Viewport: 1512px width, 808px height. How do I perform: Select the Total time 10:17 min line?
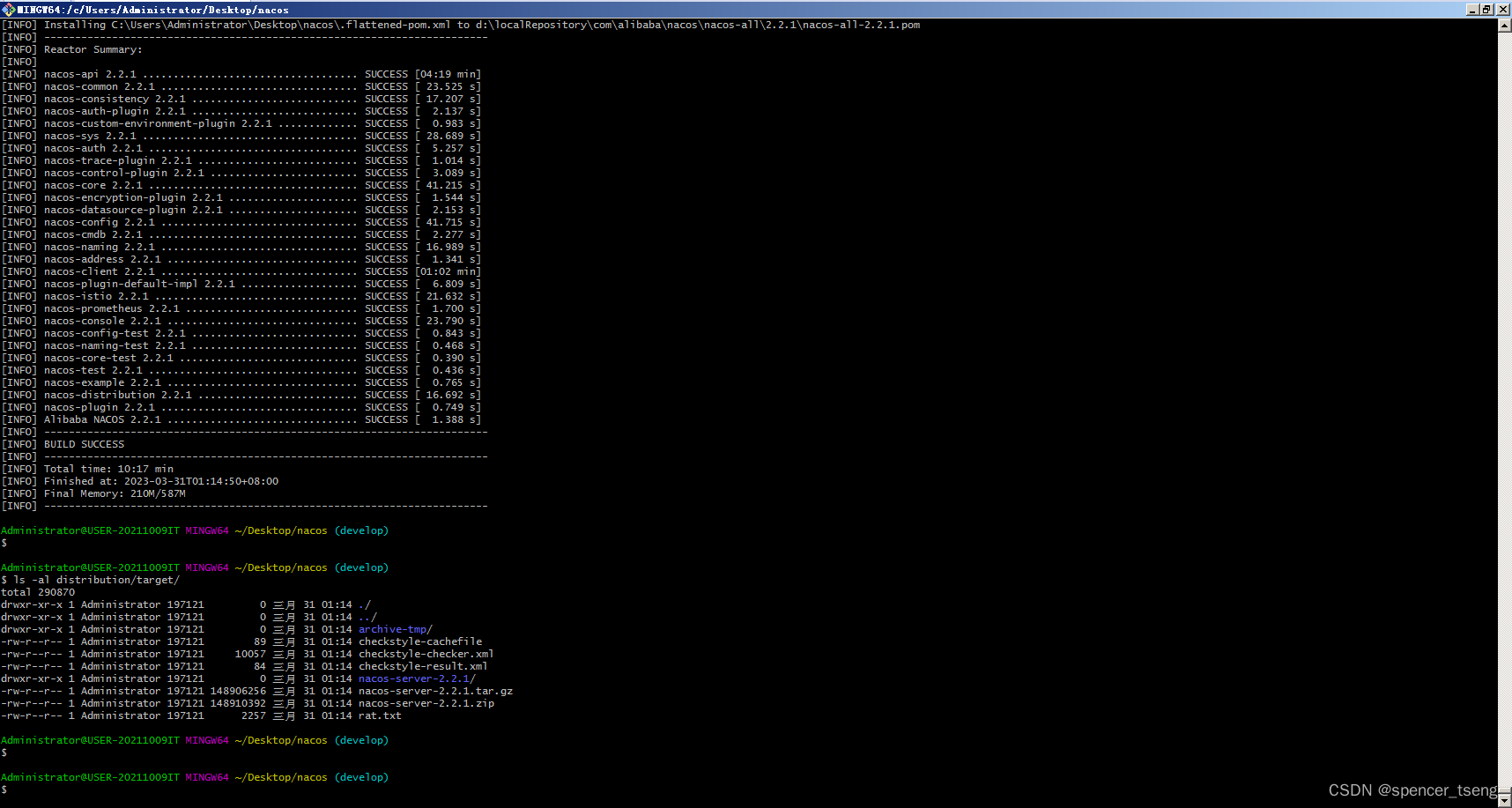click(x=108, y=469)
